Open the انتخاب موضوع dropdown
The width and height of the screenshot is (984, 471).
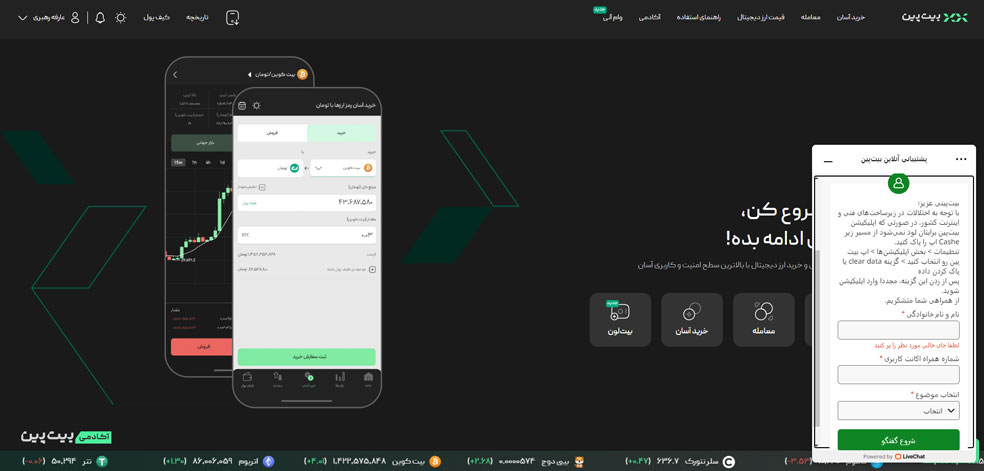tap(898, 411)
